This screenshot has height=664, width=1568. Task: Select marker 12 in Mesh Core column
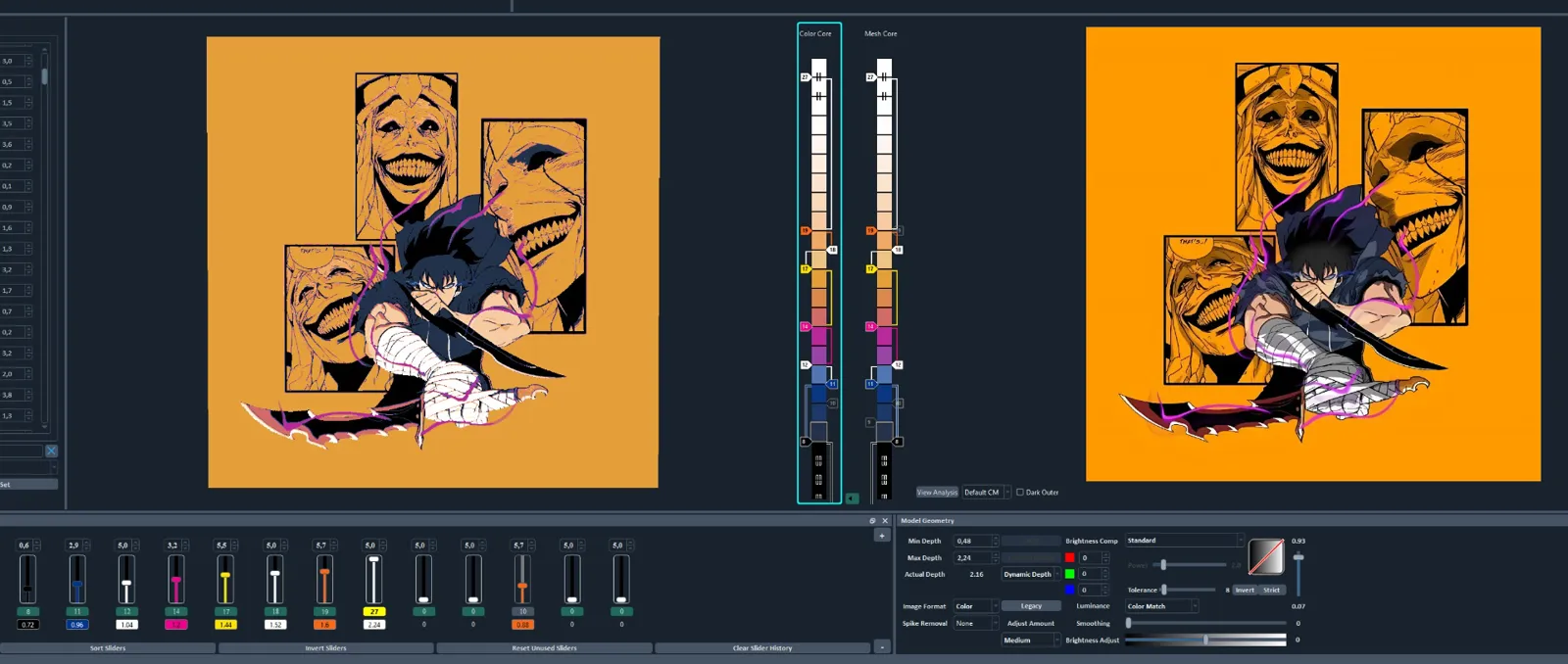898,365
